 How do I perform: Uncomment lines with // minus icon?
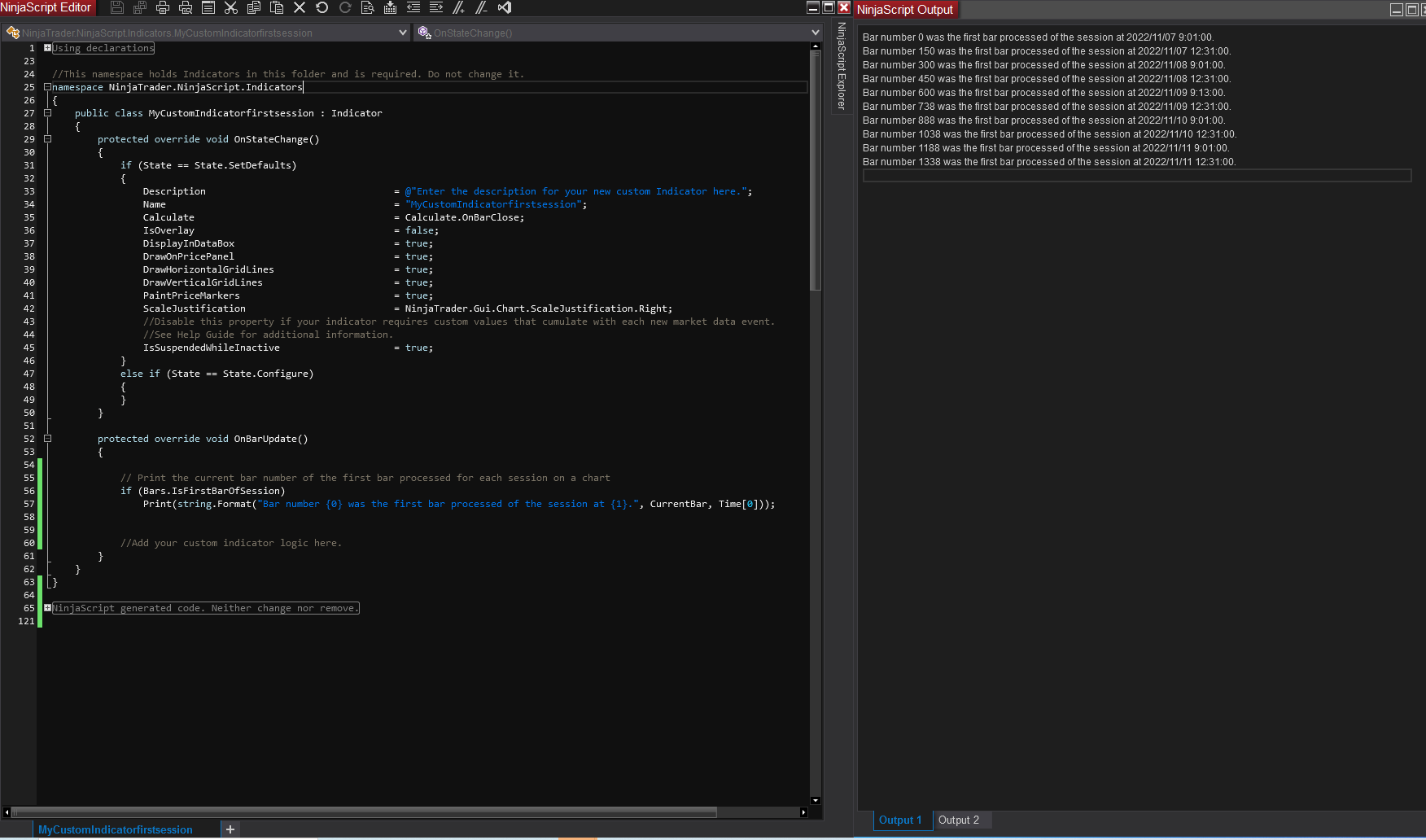(x=481, y=7)
